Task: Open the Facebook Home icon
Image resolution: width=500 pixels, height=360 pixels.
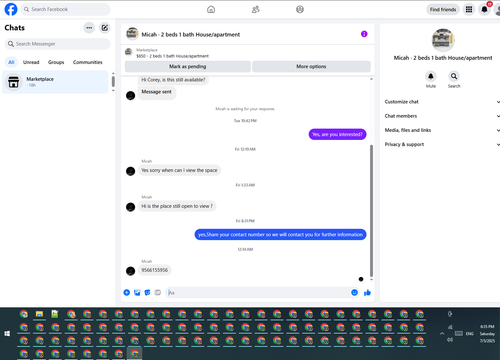Action: tap(211, 9)
